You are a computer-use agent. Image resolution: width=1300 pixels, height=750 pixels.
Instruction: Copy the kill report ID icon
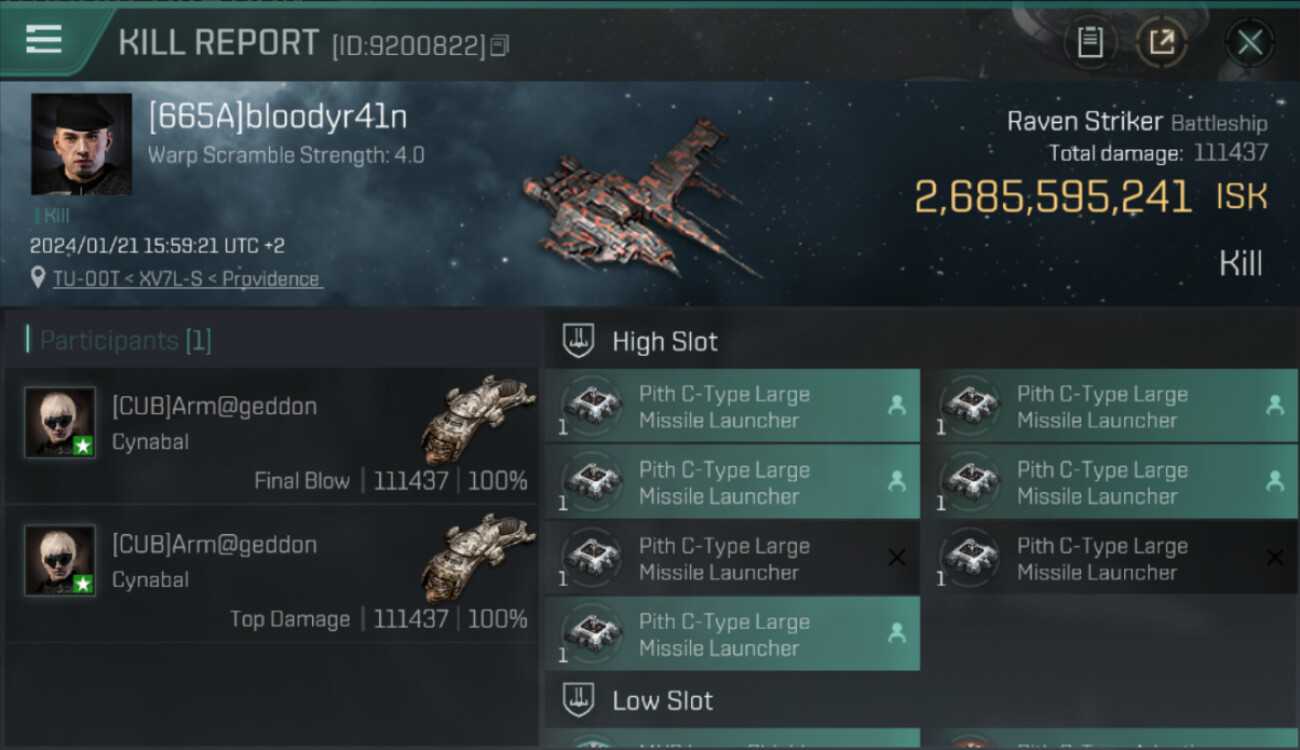500,45
